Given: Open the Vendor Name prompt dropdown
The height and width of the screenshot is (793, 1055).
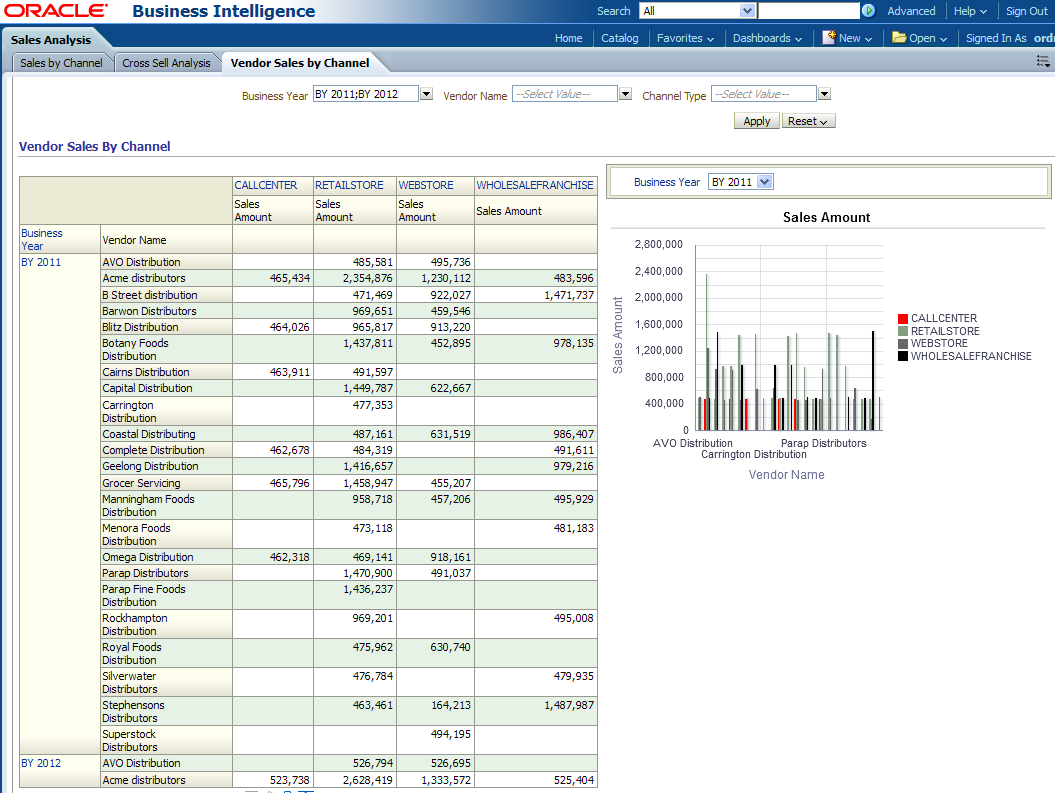Looking at the screenshot, I should [x=625, y=94].
